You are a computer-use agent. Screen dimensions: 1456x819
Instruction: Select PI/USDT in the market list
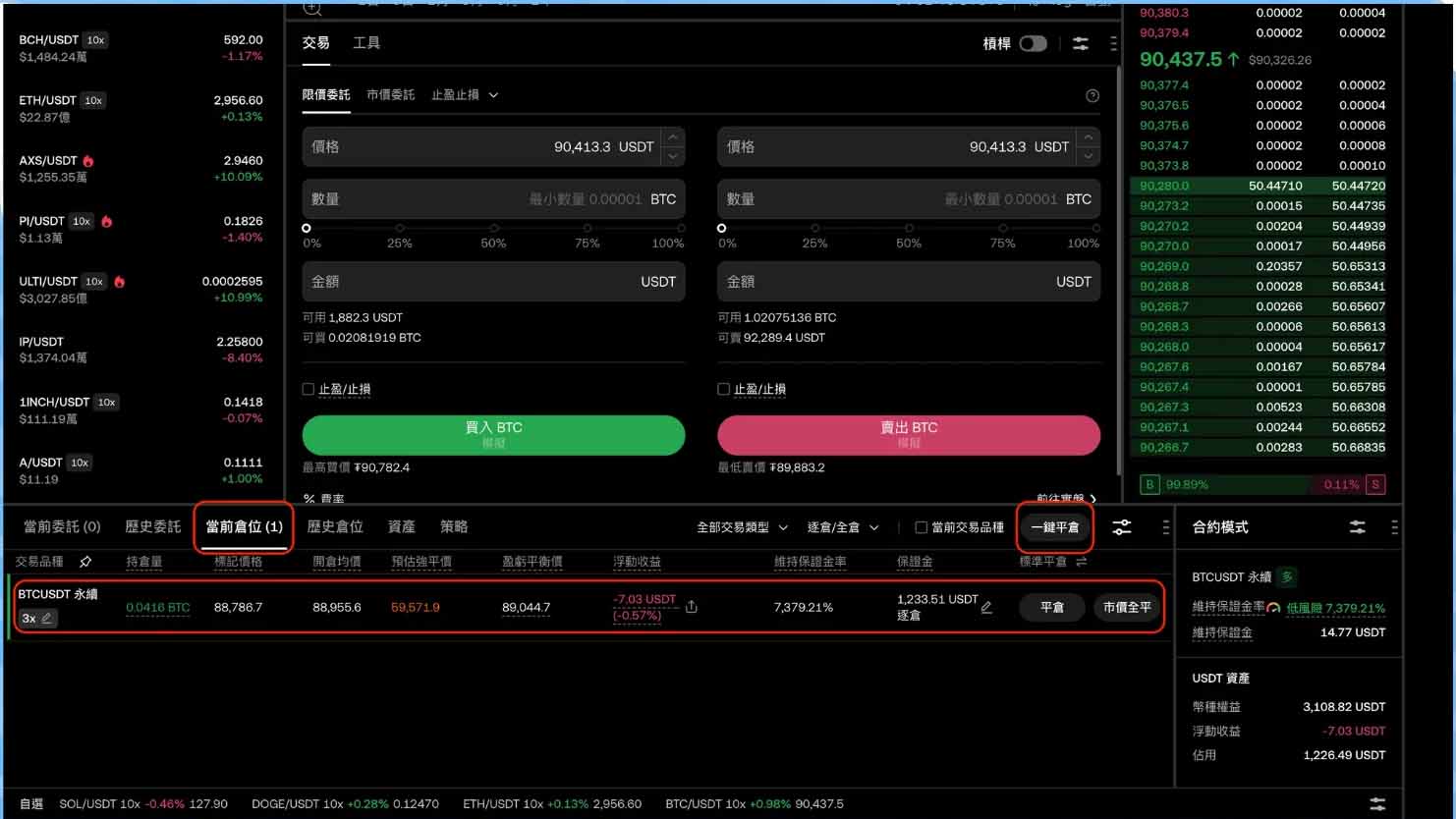140,229
